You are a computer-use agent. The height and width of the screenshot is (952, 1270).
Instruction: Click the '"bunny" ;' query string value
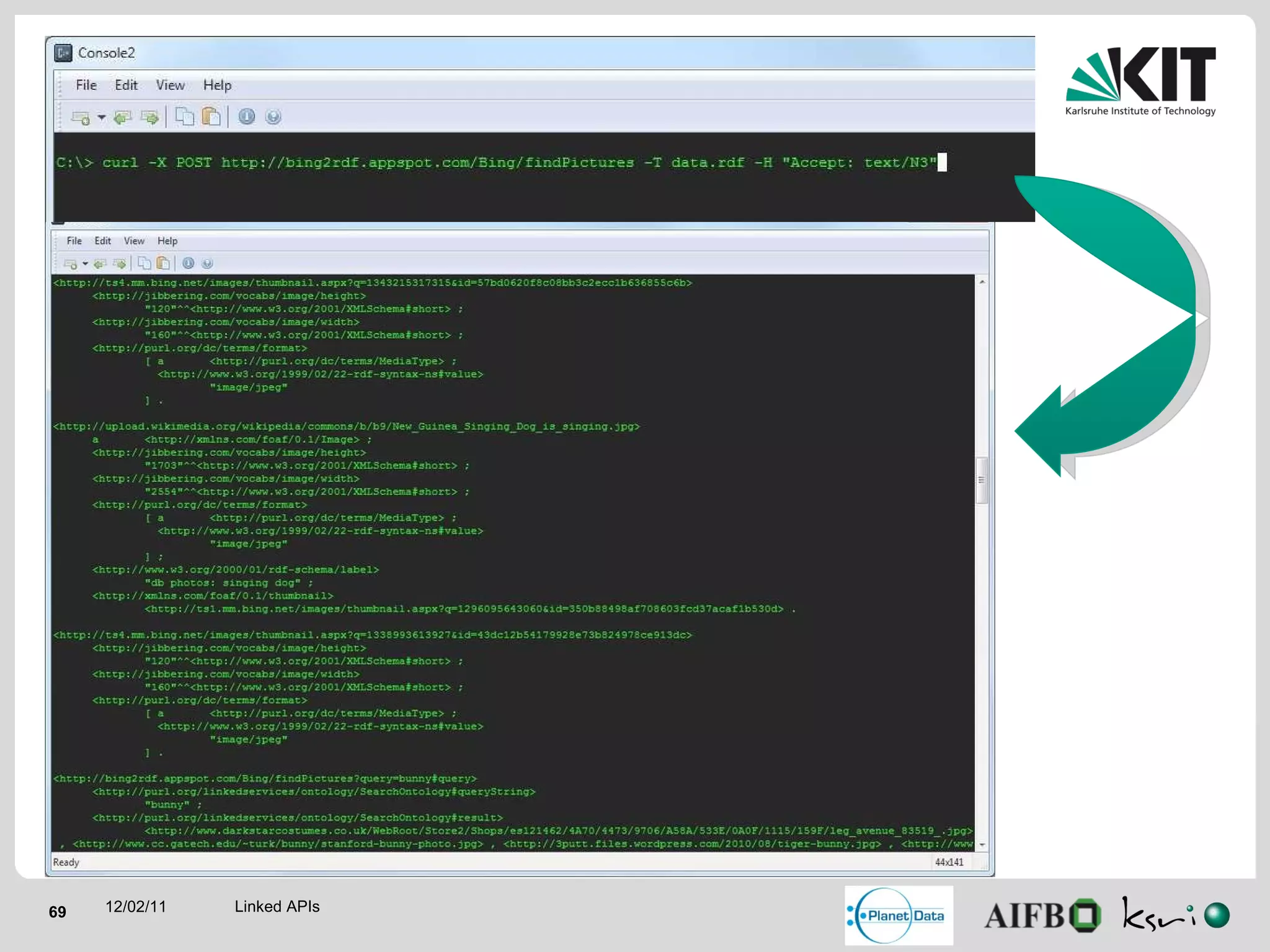point(174,804)
